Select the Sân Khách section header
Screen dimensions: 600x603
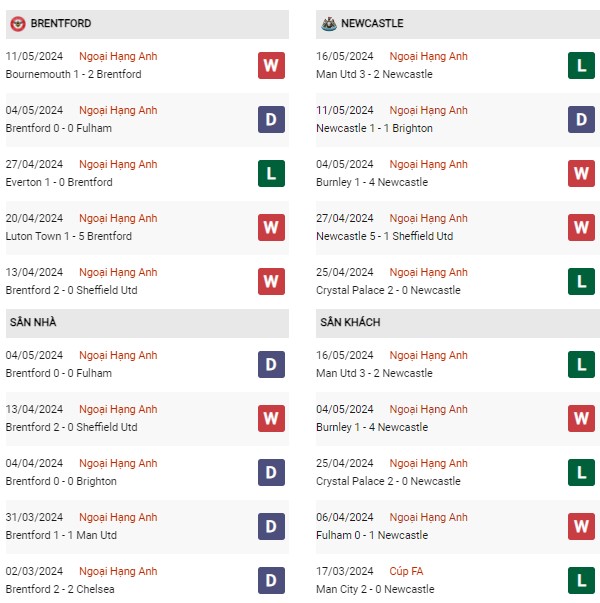pyautogui.click(x=350, y=322)
